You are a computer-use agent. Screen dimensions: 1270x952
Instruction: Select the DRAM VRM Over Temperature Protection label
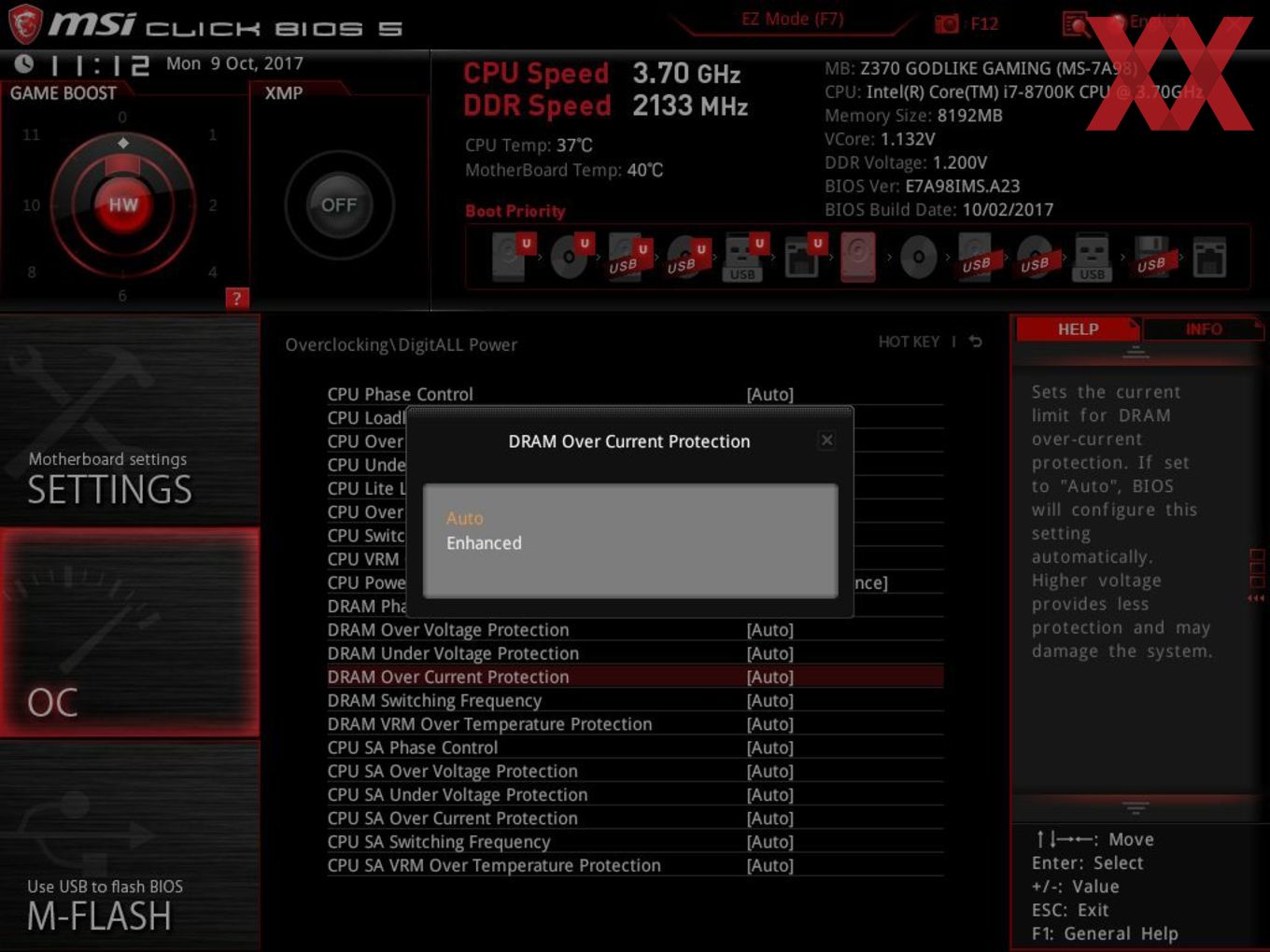(x=489, y=724)
